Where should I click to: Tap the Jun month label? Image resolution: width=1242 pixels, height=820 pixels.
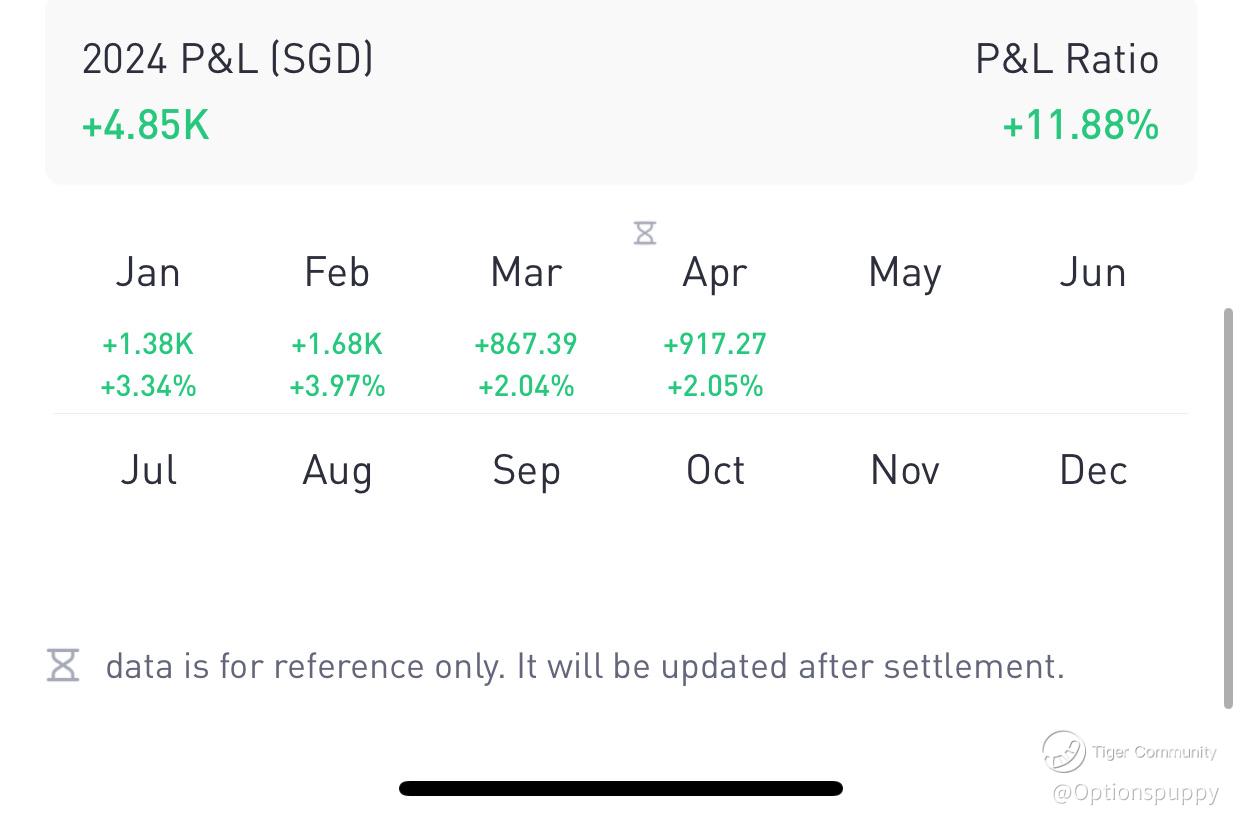click(1093, 272)
